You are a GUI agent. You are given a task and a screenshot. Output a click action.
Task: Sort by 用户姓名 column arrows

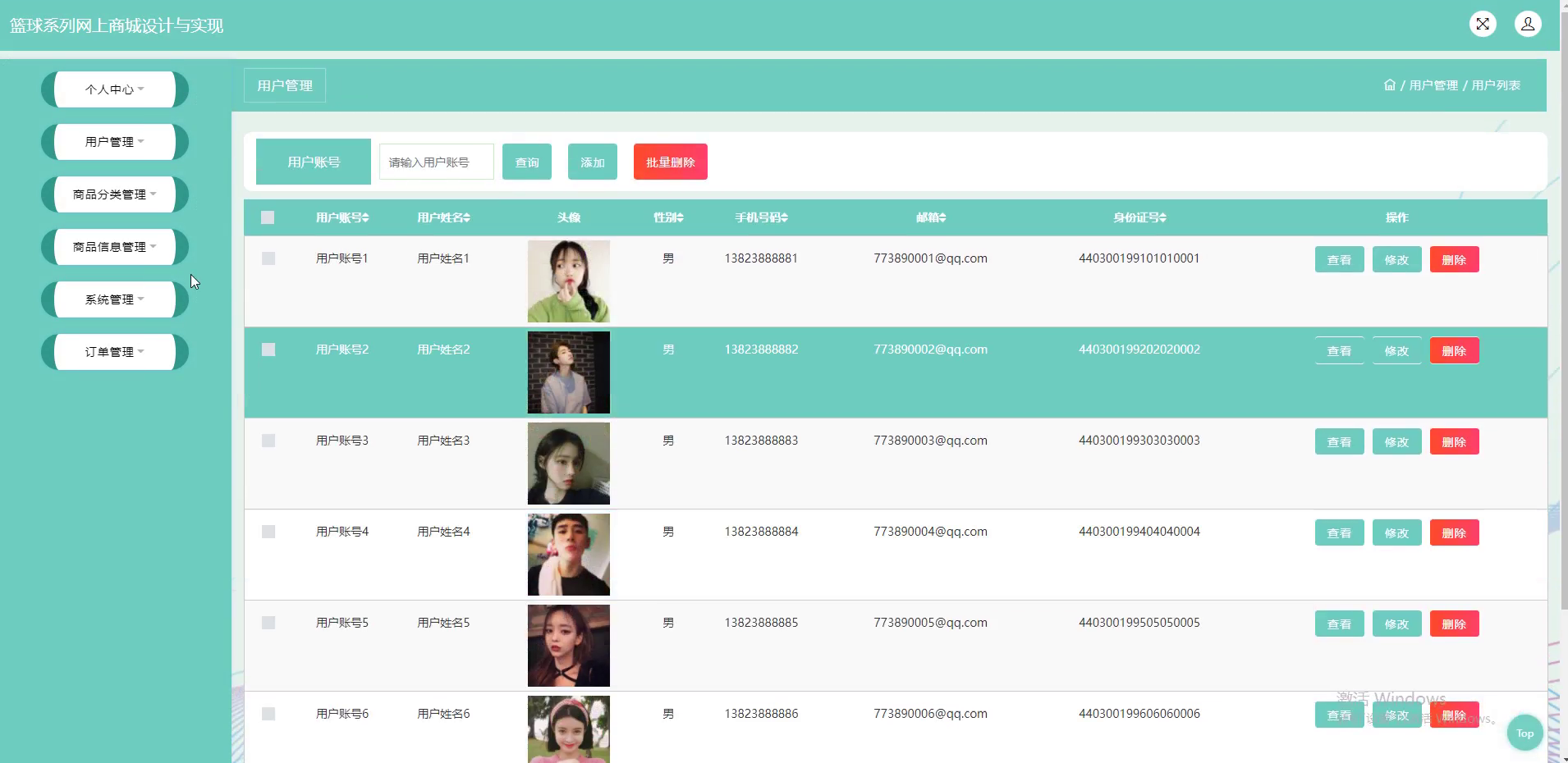(x=466, y=217)
